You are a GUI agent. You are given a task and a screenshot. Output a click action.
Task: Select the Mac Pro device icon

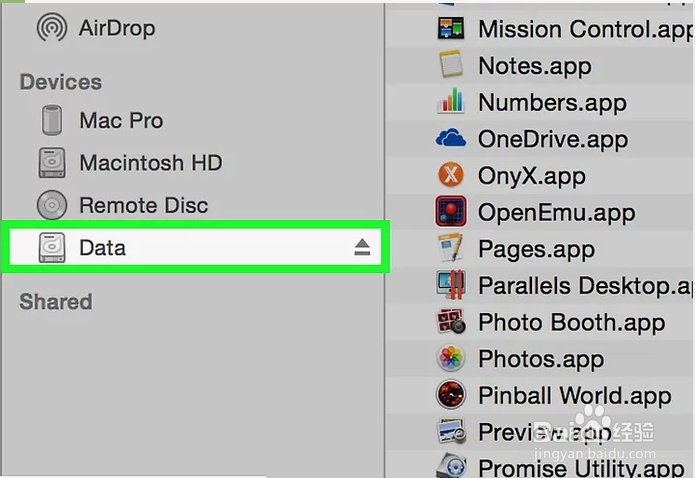[52, 120]
